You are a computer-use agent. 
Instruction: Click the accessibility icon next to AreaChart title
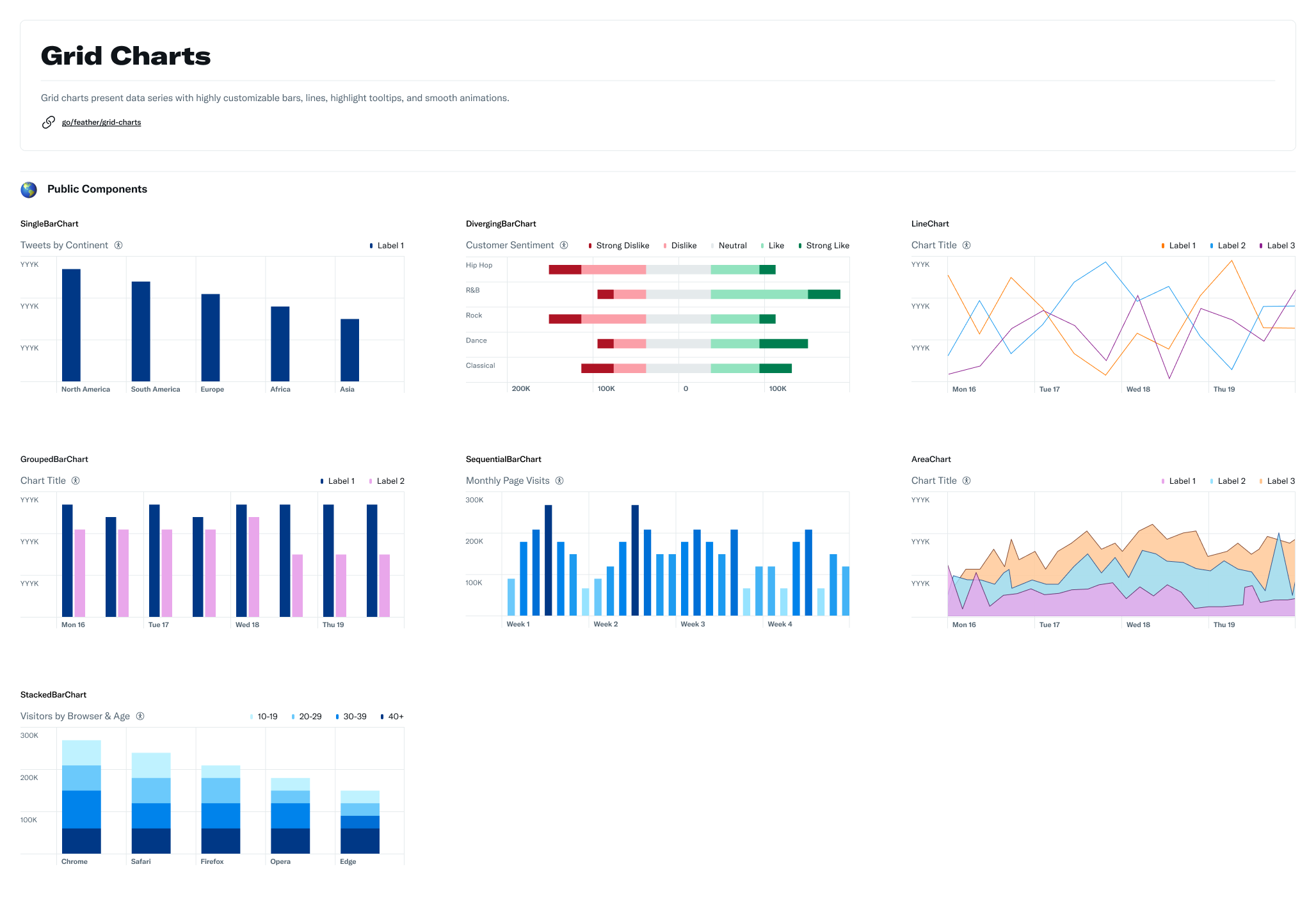coord(967,481)
